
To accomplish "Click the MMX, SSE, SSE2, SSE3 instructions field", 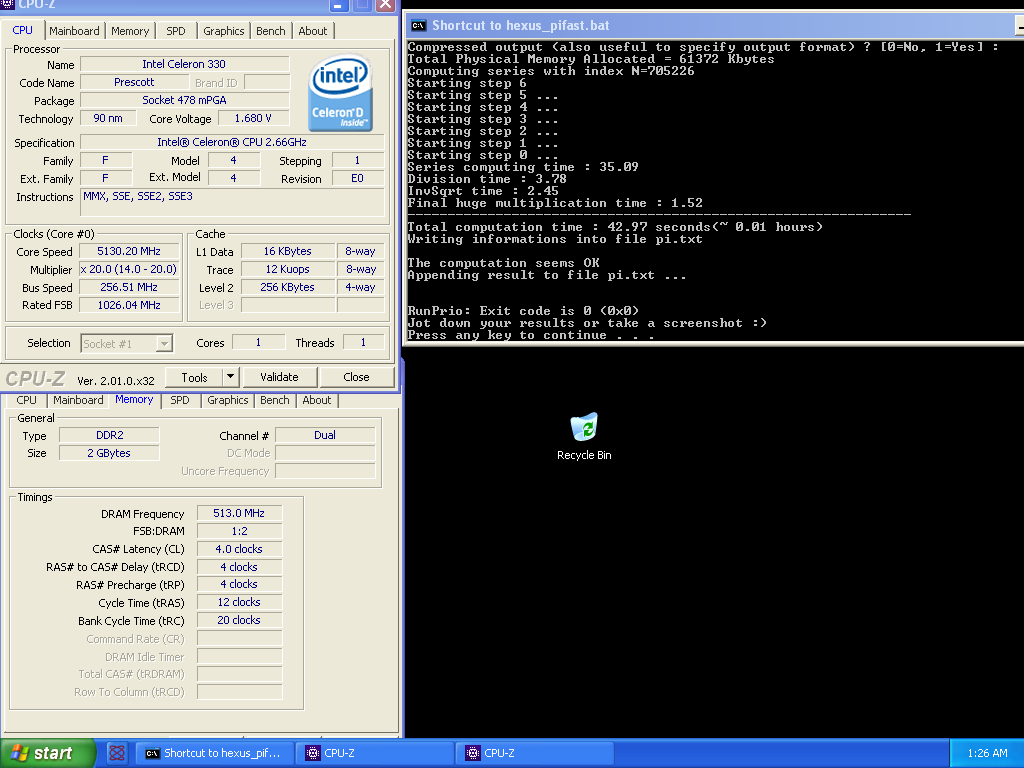I will click(232, 202).
